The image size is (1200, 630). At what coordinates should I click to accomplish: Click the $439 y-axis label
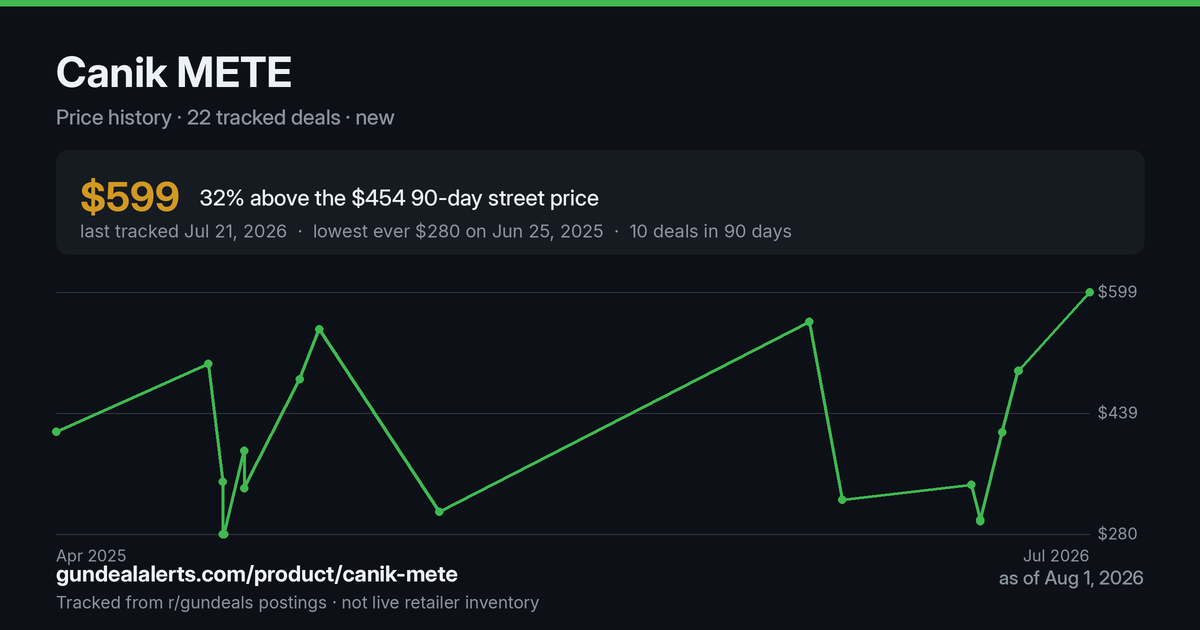1118,413
